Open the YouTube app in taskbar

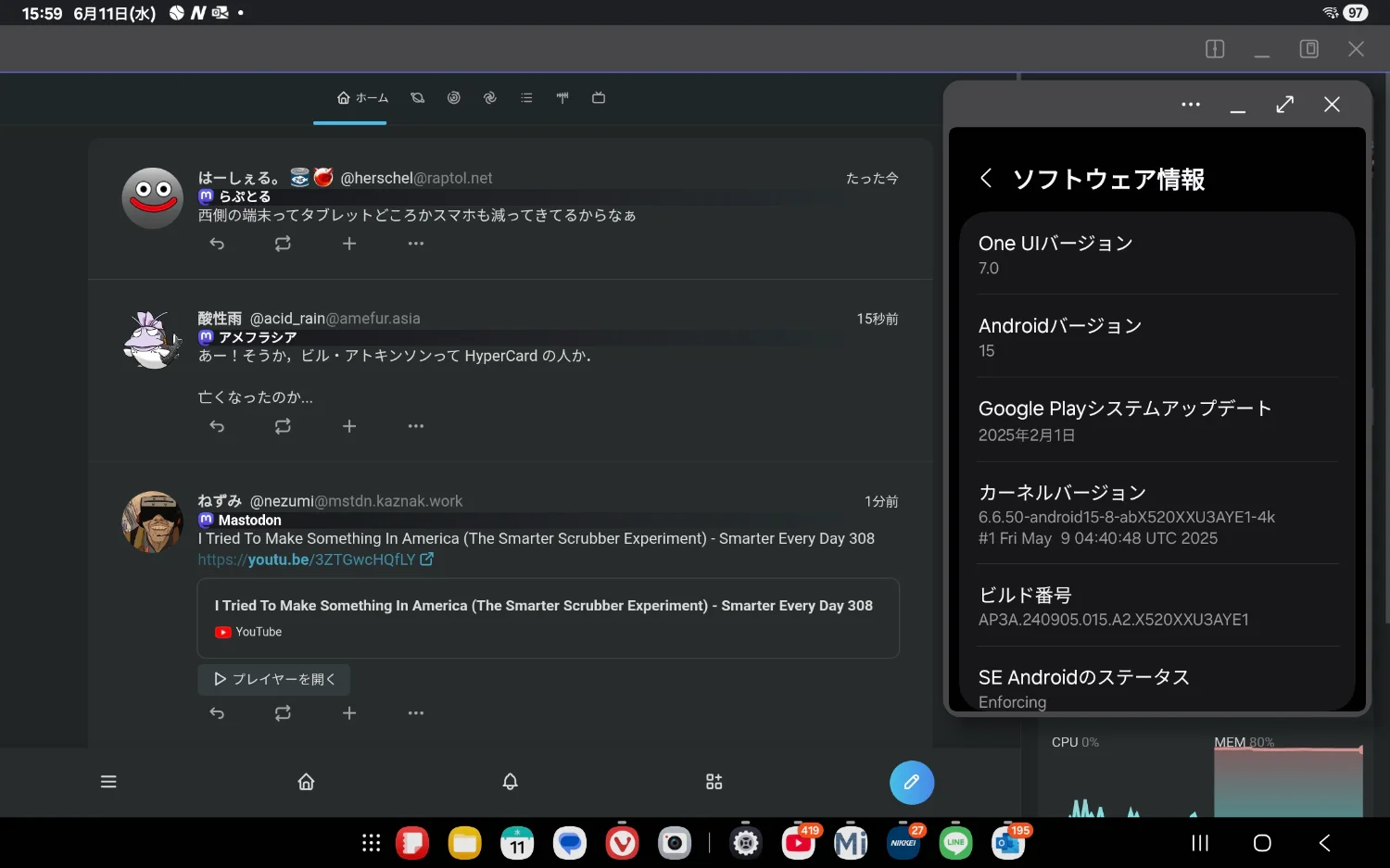799,843
